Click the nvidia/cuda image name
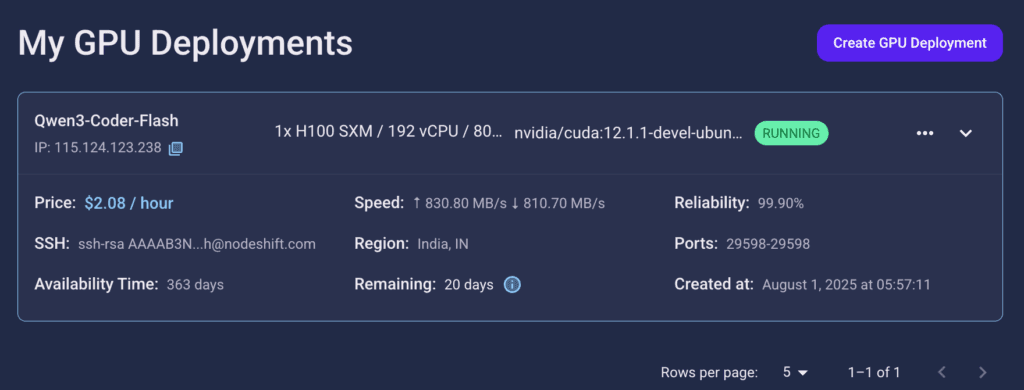 (x=628, y=133)
